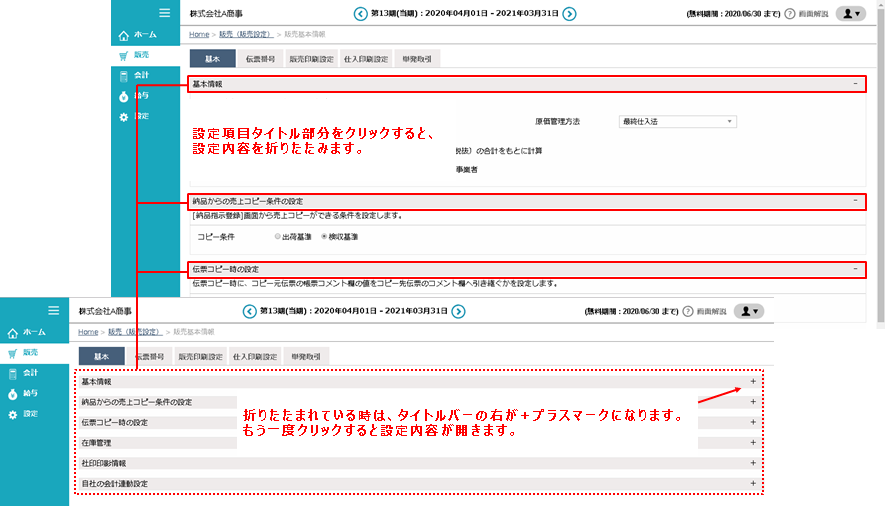
Task: Click 株式会社A商事 company name in upper screen
Action: click(x=216, y=14)
